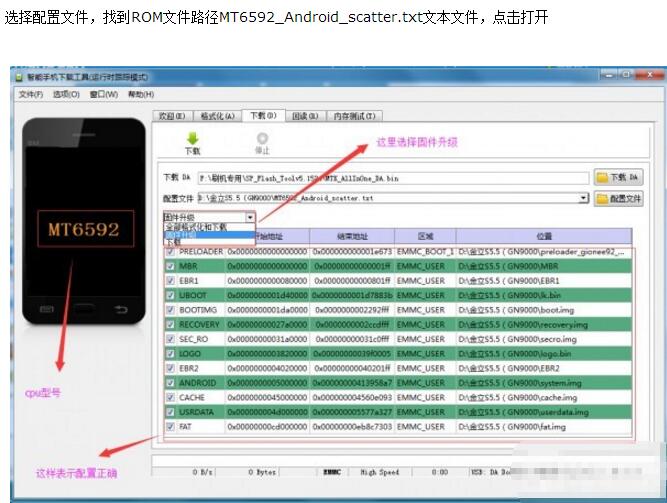Toggle the EBR2 partition checkbox
The height and width of the screenshot is (503, 667).
click(171, 368)
